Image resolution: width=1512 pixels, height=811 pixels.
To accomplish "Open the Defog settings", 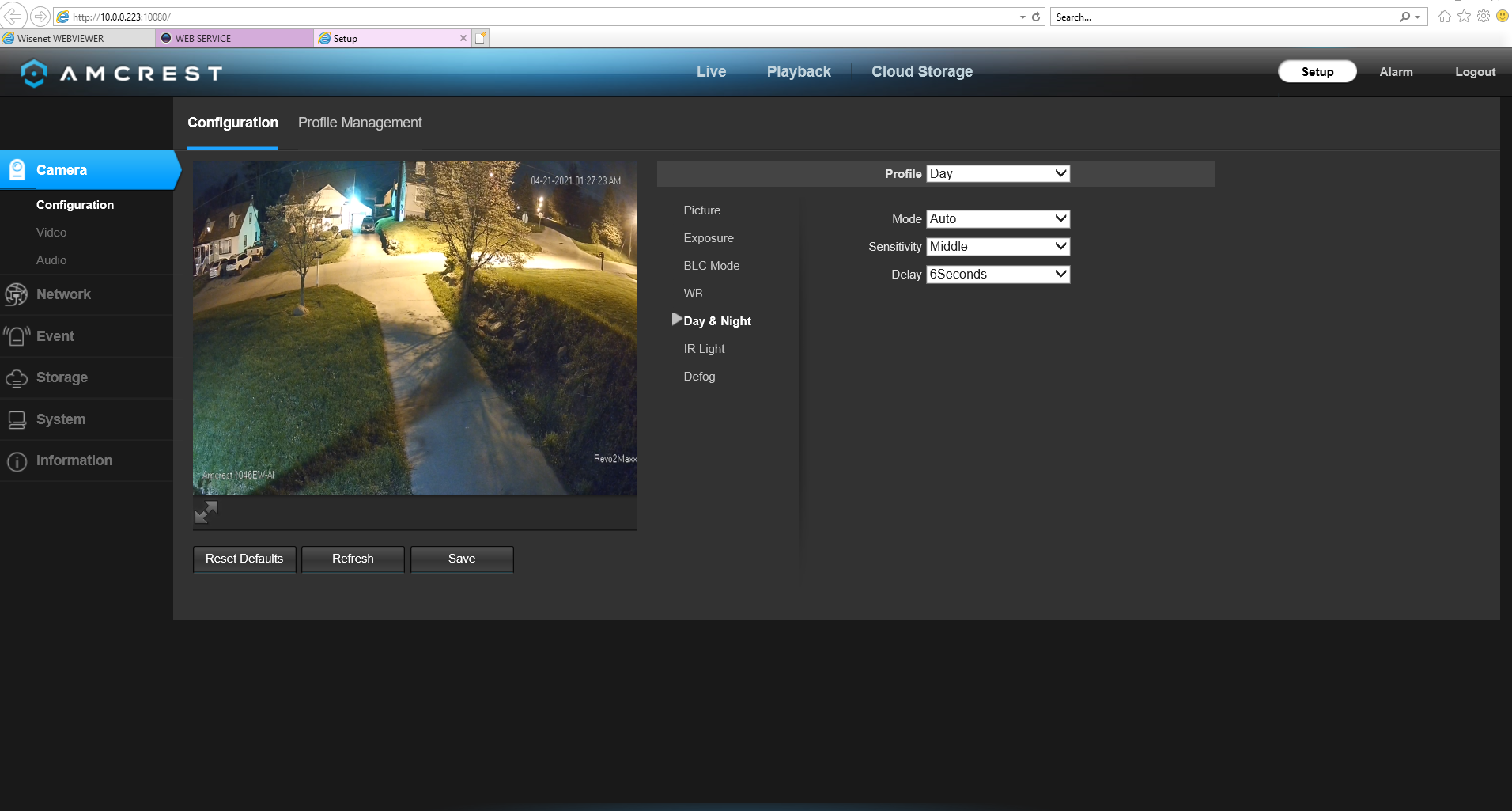I will pyautogui.click(x=699, y=377).
